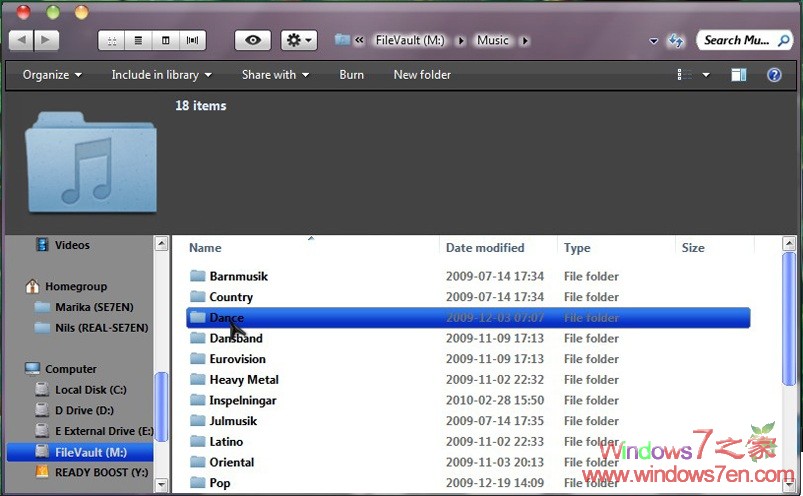The height and width of the screenshot is (496, 803).
Task: Open the Share with menu
Action: [276, 75]
